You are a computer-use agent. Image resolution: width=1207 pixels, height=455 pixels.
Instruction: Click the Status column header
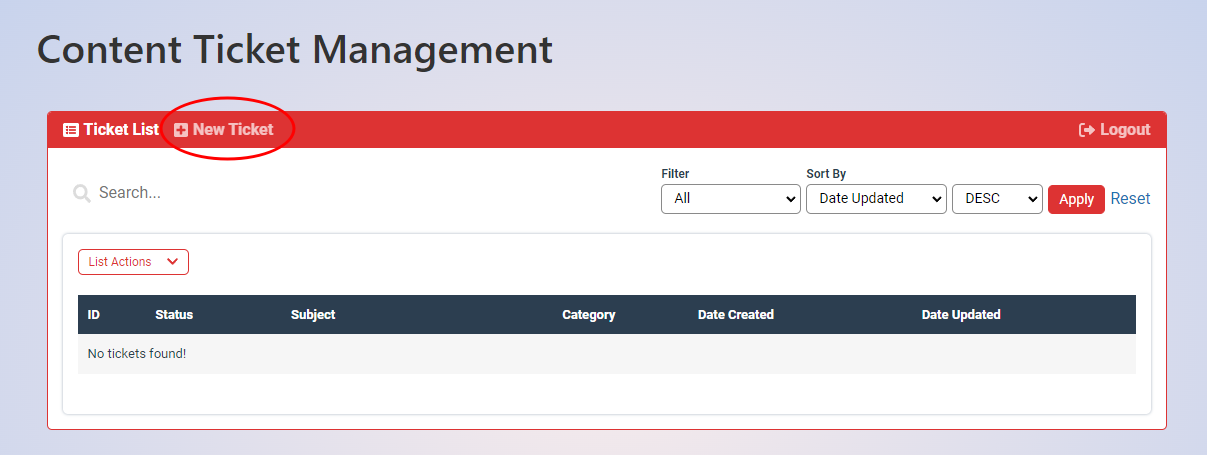(174, 315)
